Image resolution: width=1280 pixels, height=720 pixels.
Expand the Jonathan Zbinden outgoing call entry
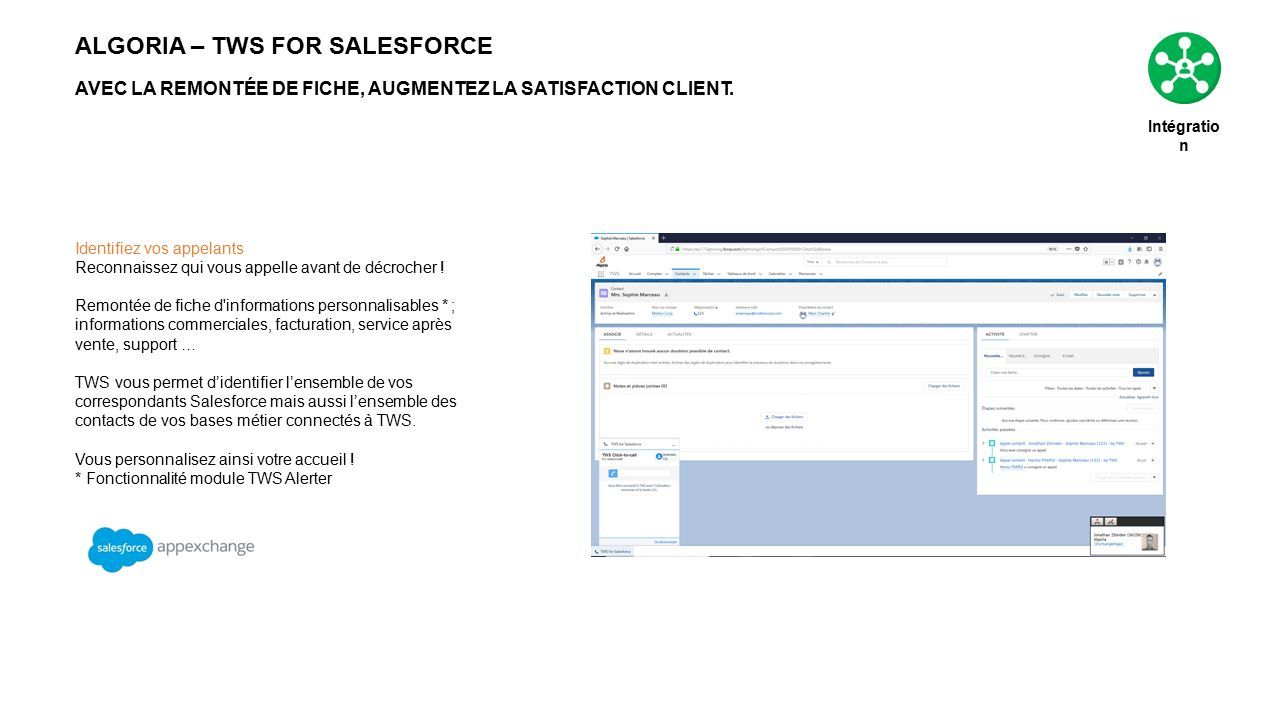tap(983, 443)
